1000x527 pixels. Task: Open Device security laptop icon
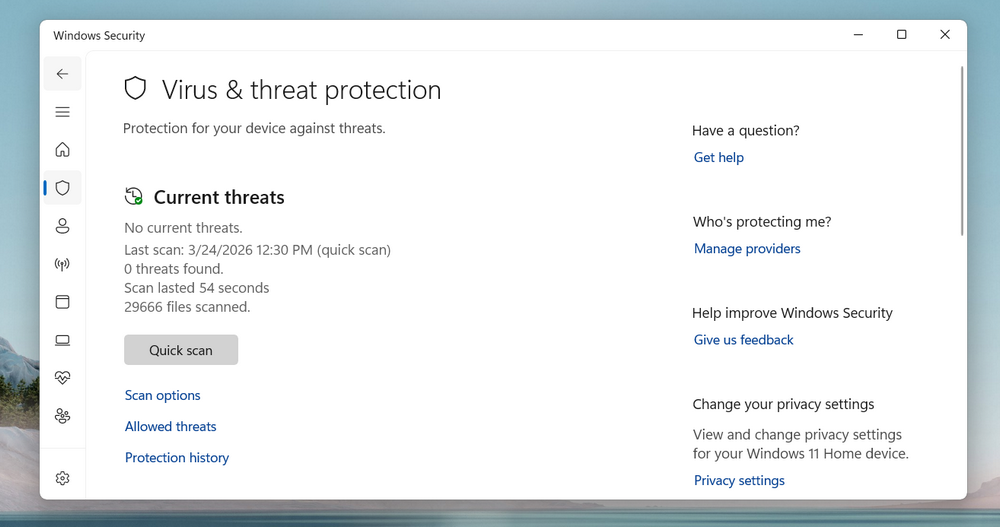(x=62, y=340)
